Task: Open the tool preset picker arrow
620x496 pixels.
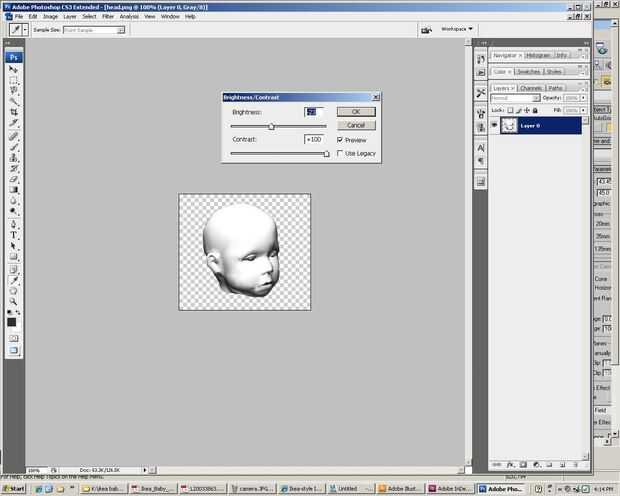Action: (x=25, y=30)
